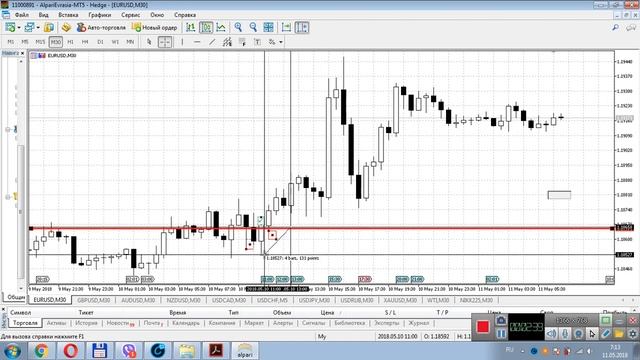
Task: Zoom in on the chart
Action: click(238, 27)
